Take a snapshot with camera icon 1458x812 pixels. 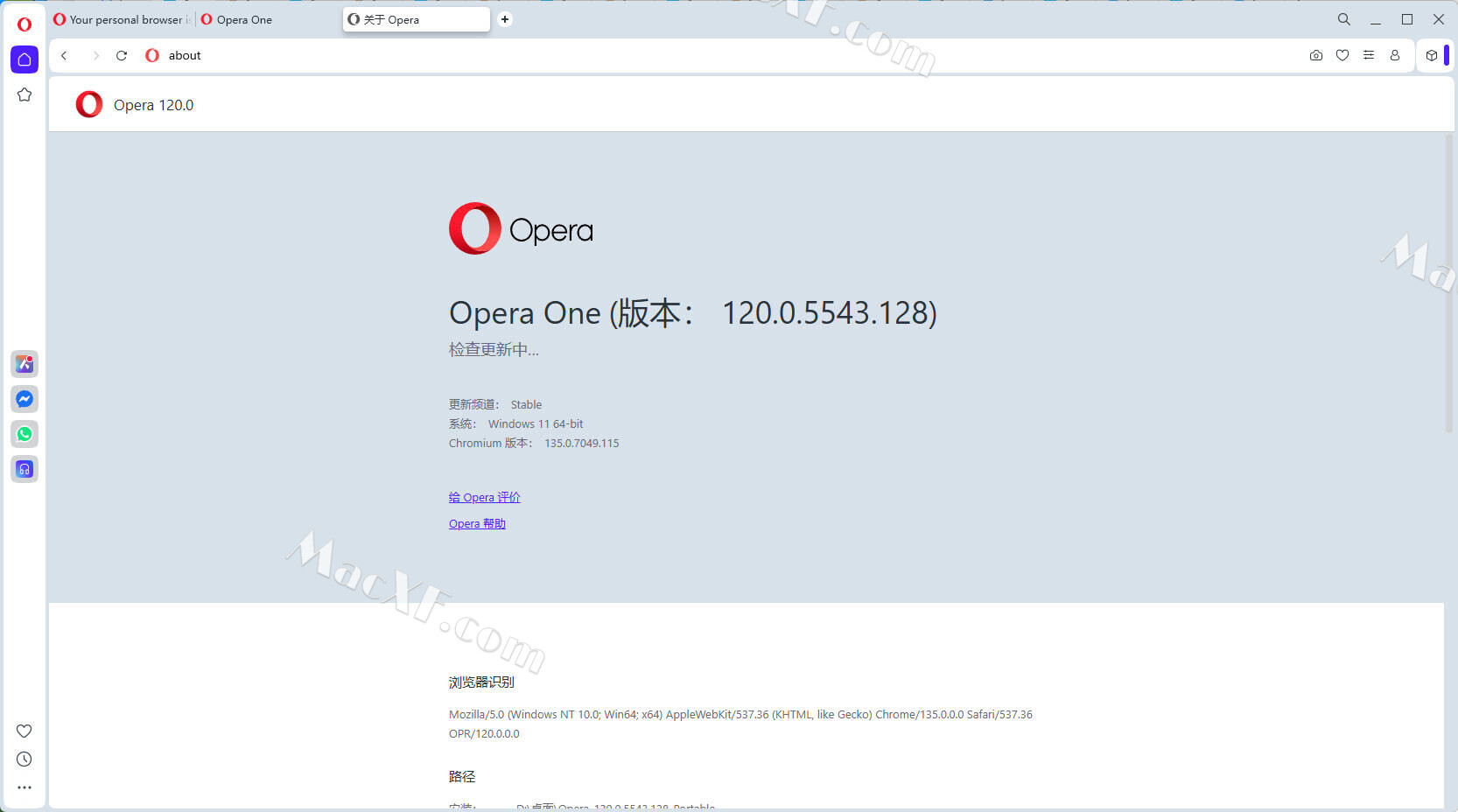click(x=1316, y=55)
